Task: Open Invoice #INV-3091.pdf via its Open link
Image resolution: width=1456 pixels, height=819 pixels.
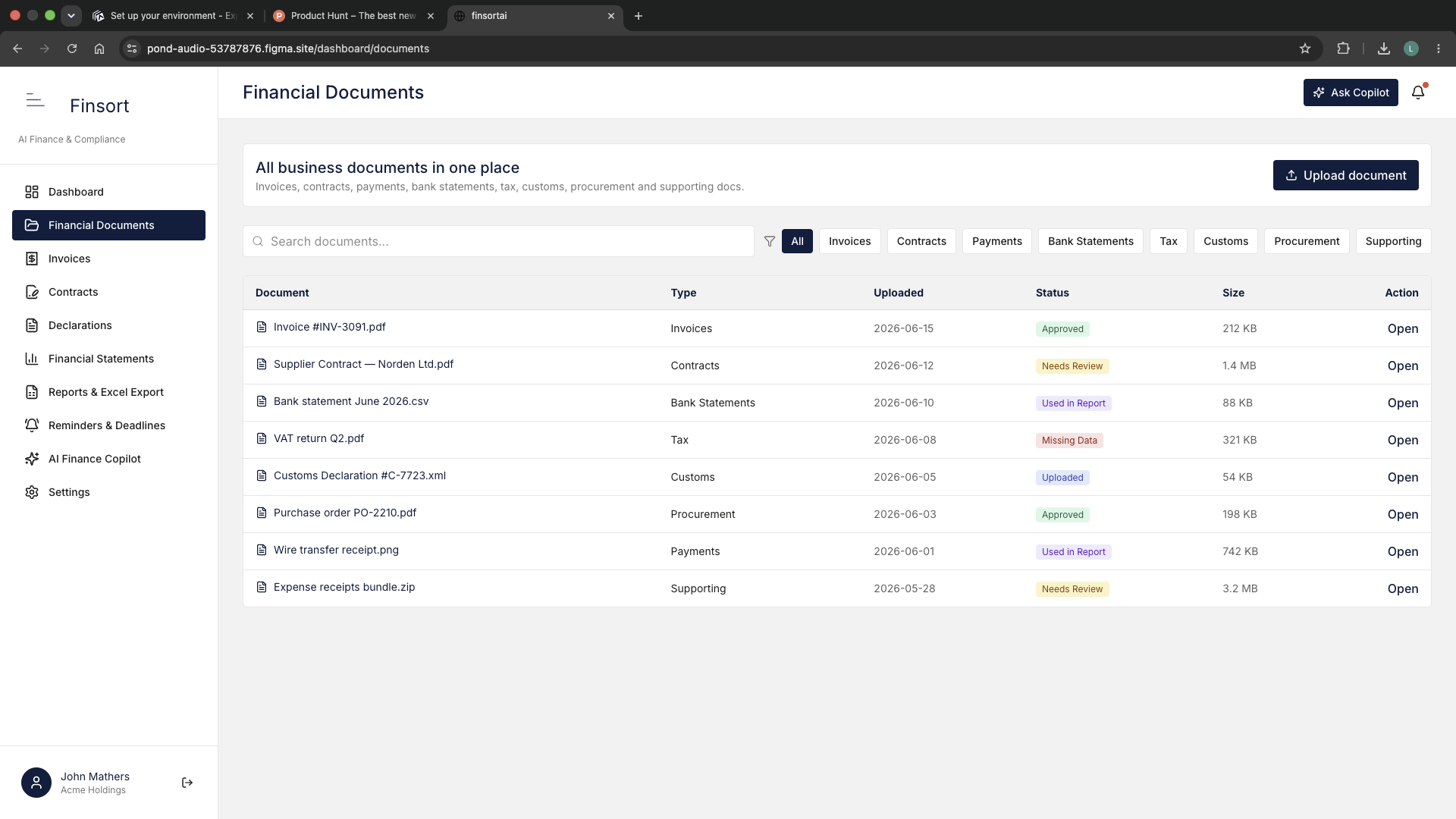Action: (x=1402, y=328)
